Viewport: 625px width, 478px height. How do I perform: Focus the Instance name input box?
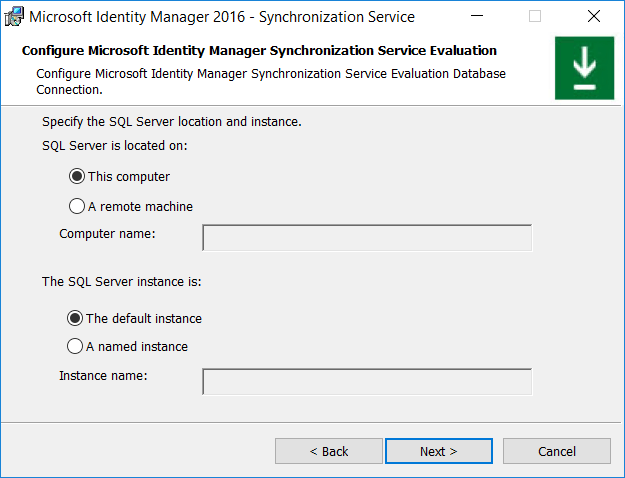click(367, 382)
